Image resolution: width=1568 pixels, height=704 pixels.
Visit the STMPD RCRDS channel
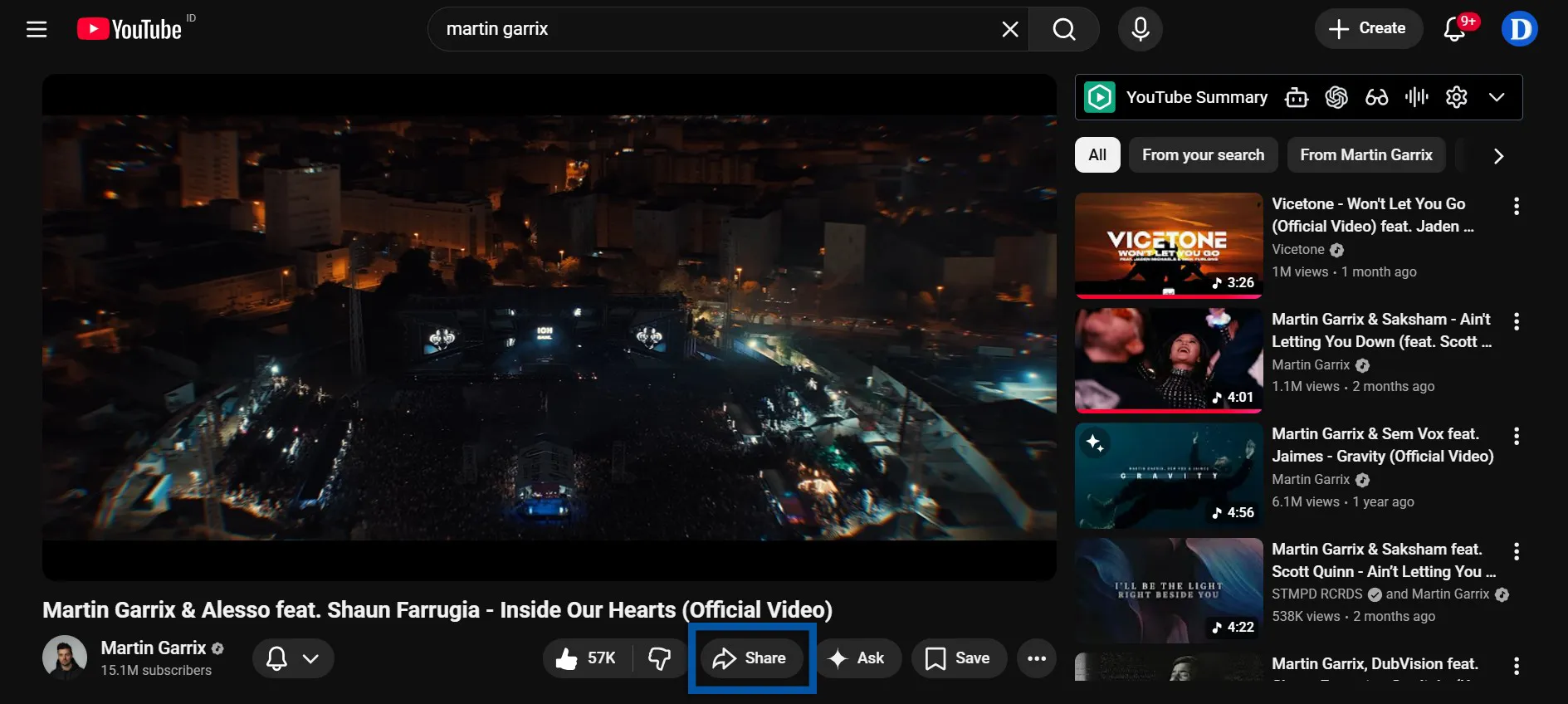[x=1316, y=594]
